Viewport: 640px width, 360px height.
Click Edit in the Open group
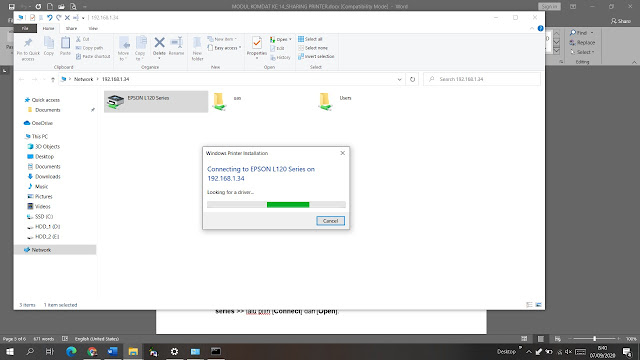277,48
